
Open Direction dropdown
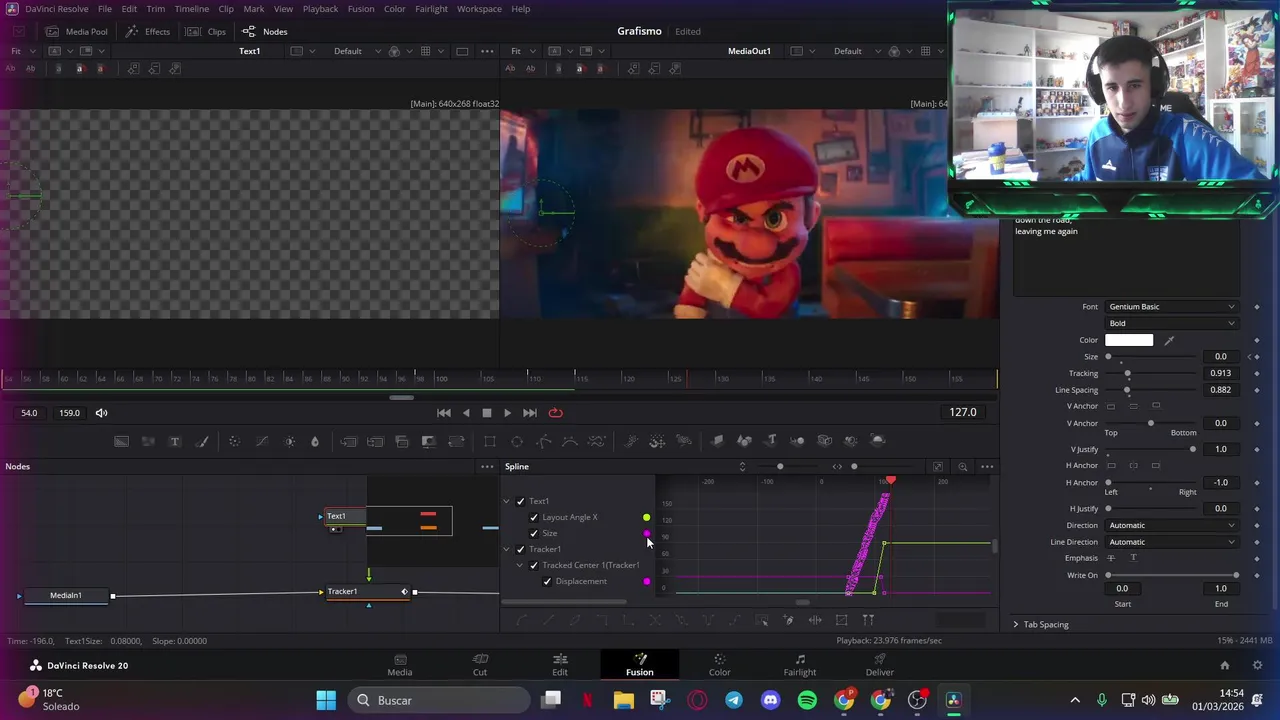click(1171, 526)
